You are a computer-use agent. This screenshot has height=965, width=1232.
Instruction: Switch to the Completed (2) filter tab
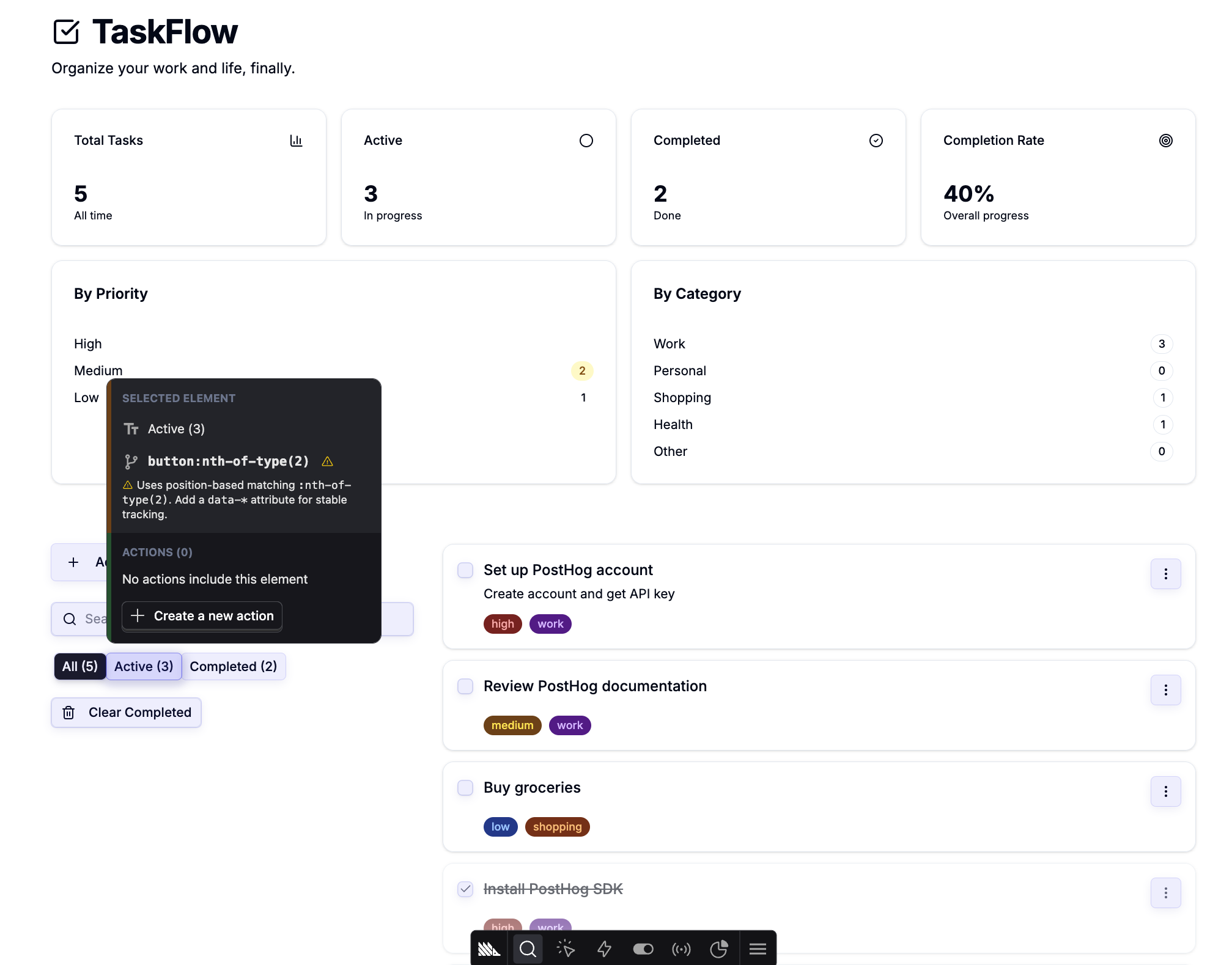tap(234, 666)
